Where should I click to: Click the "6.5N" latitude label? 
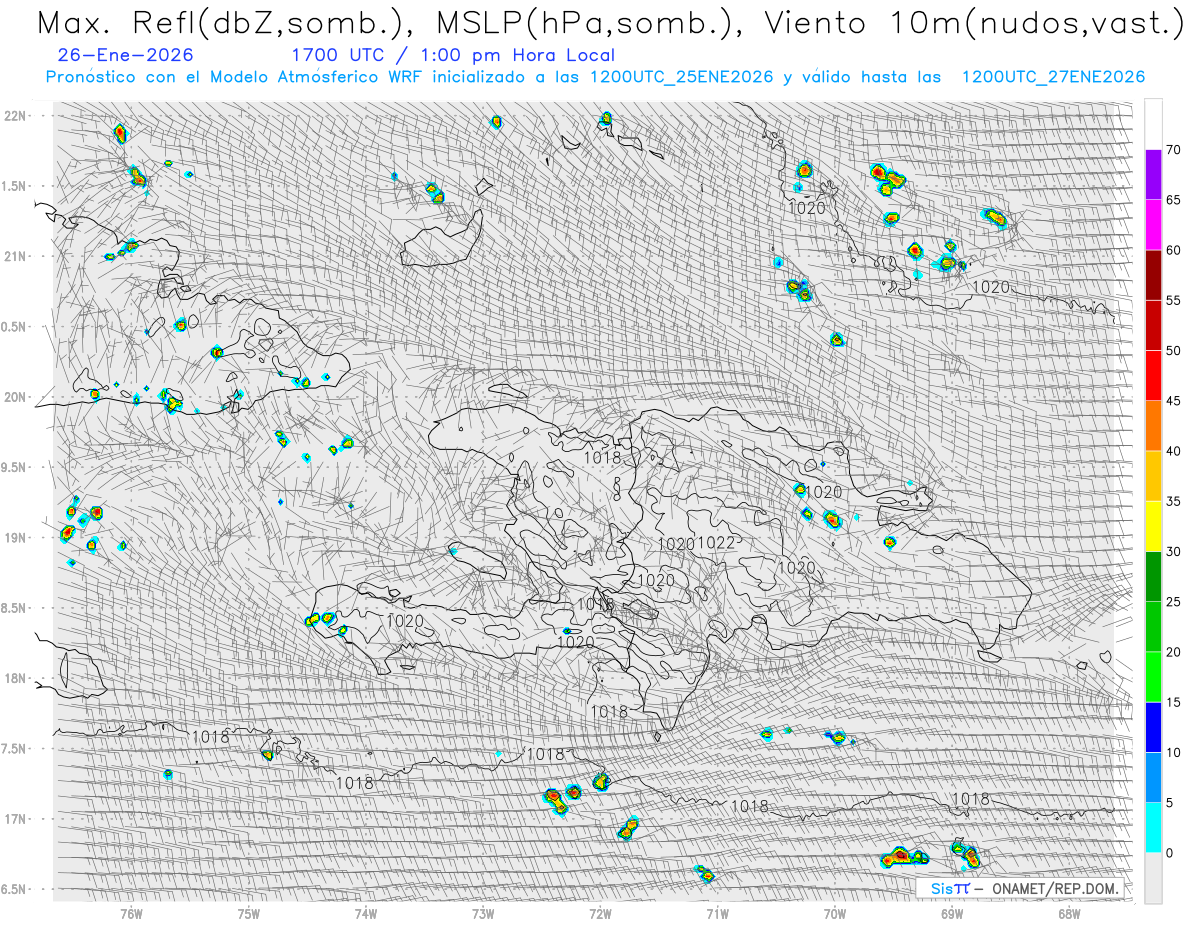pos(15,889)
